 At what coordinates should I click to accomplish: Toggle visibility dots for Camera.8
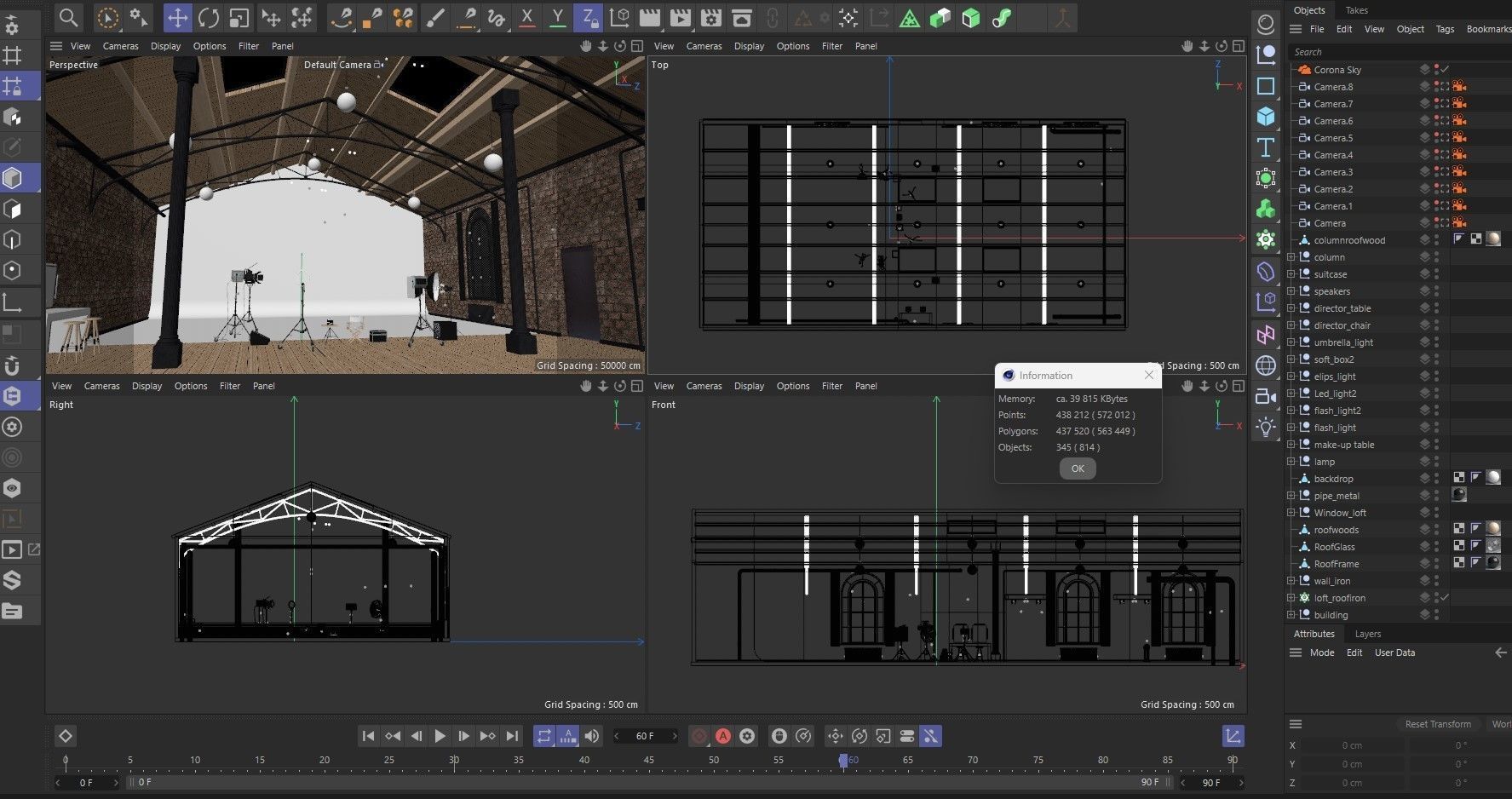click(x=1436, y=87)
